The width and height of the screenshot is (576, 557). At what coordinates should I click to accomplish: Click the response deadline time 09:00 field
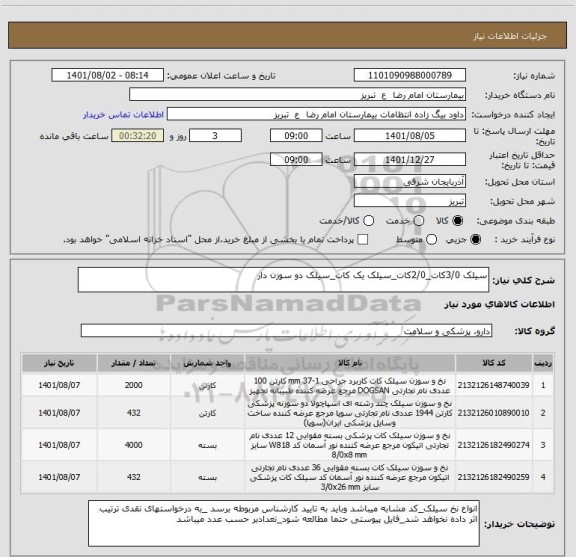click(296, 136)
